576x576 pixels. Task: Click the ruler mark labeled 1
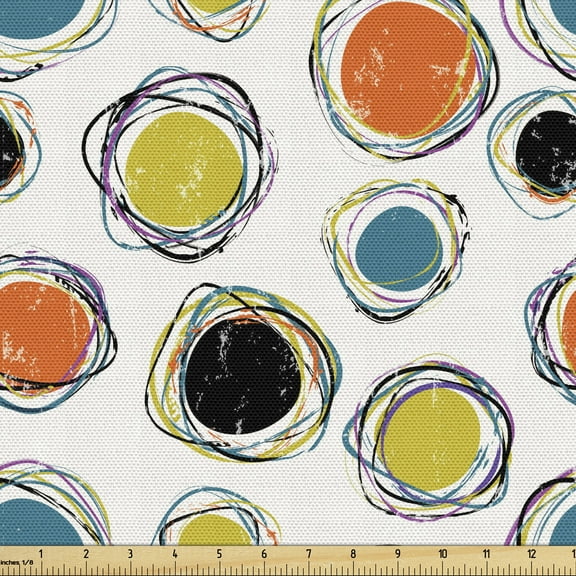click(41, 554)
